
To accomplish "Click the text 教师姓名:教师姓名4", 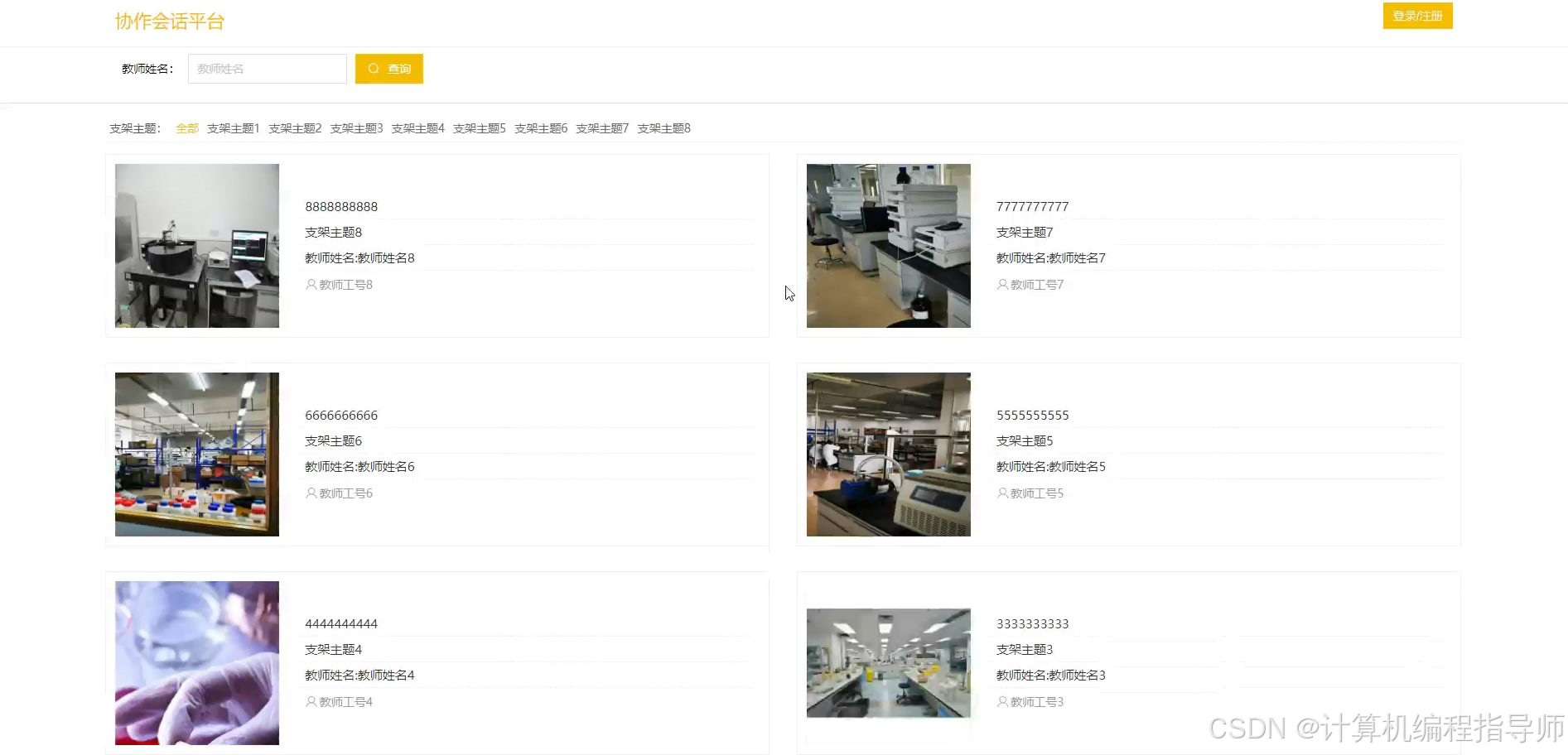I will click(x=359, y=676).
